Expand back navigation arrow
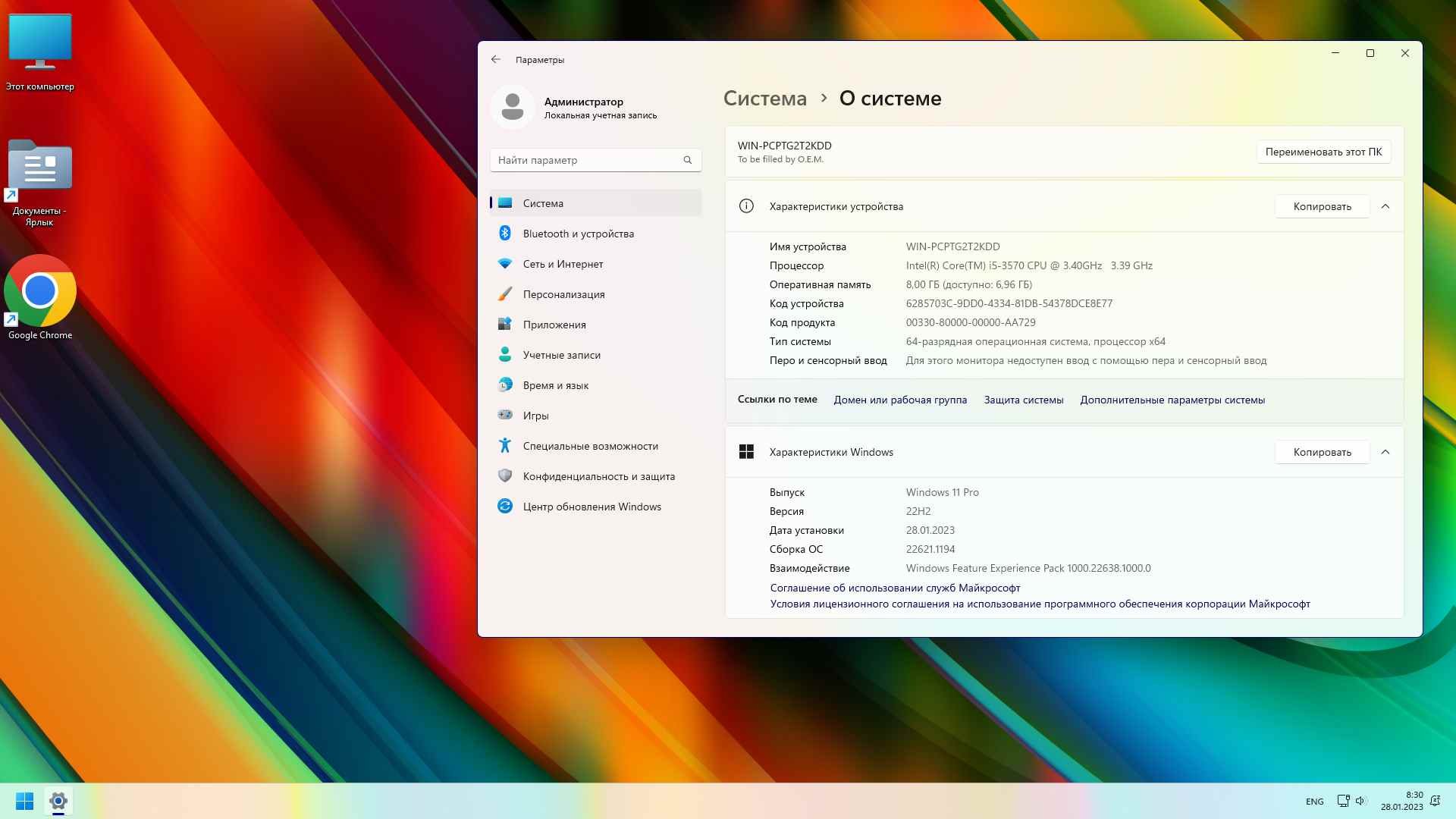 coord(497,59)
